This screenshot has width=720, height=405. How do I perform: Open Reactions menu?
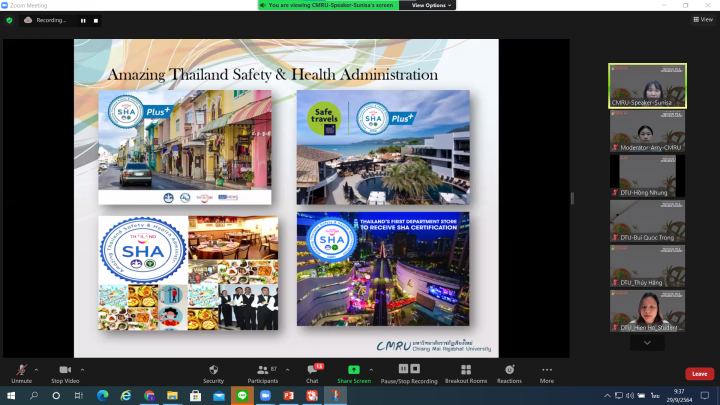pos(509,374)
